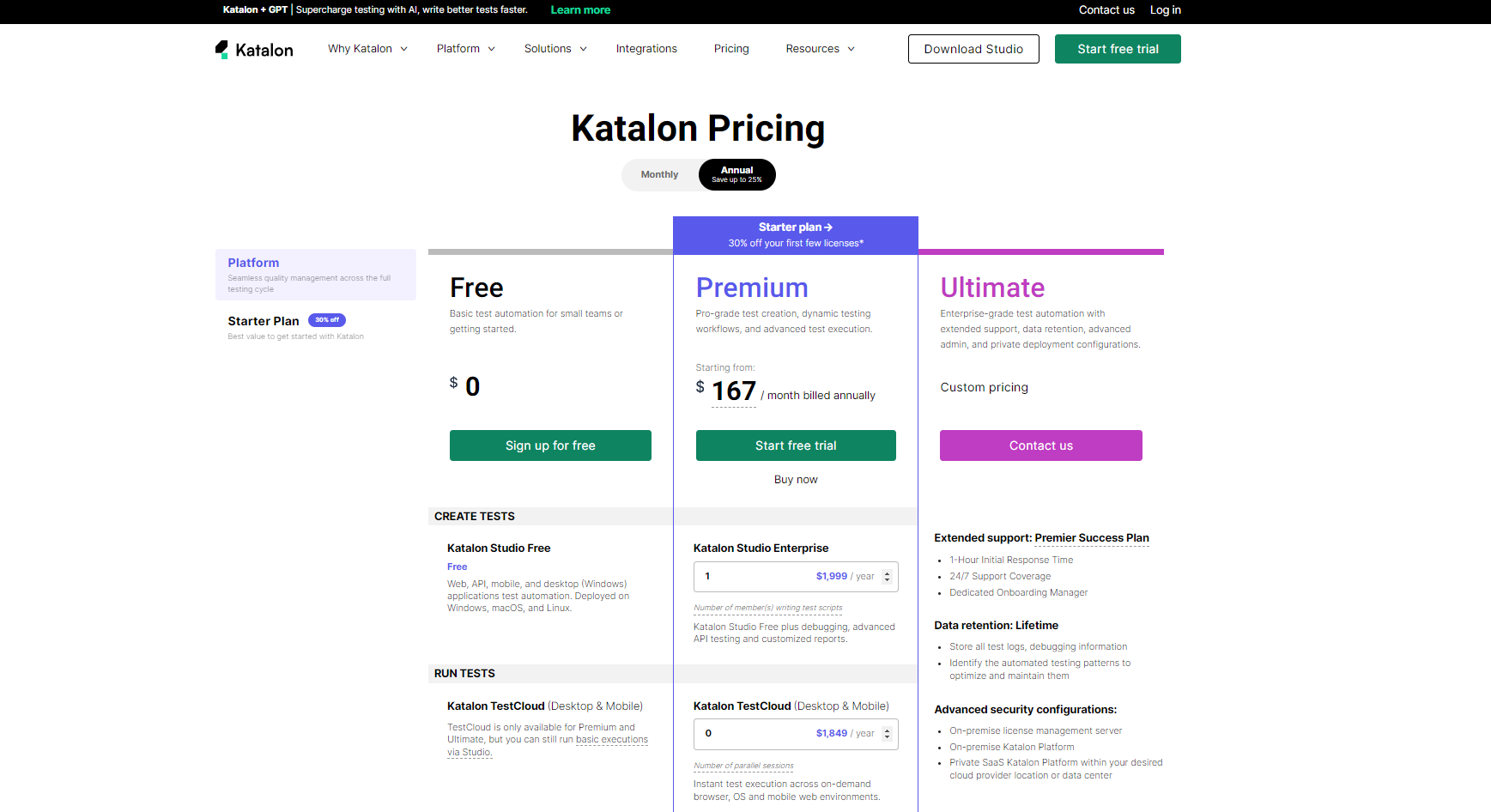This screenshot has width=1491, height=812.
Task: Click TestCloud sessions stepper arrows
Action: pos(888,734)
